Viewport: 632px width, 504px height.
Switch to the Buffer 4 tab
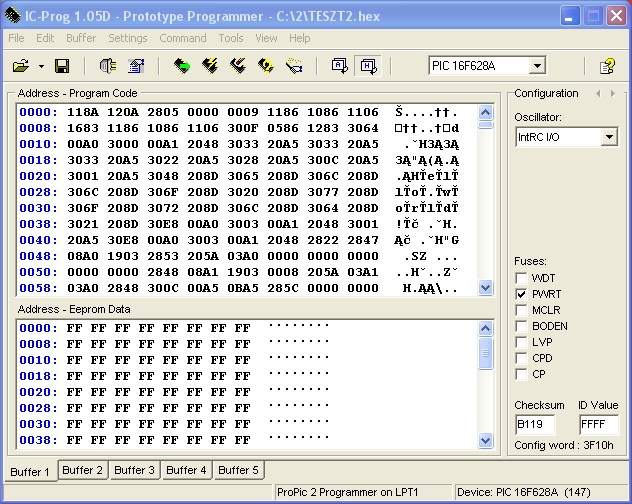click(x=187, y=470)
